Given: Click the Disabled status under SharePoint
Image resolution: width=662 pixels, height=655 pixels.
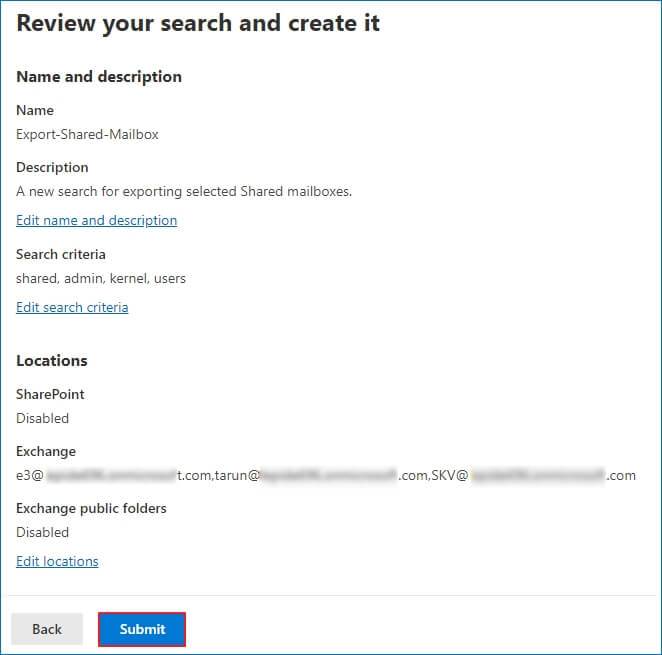Looking at the screenshot, I should pos(42,418).
